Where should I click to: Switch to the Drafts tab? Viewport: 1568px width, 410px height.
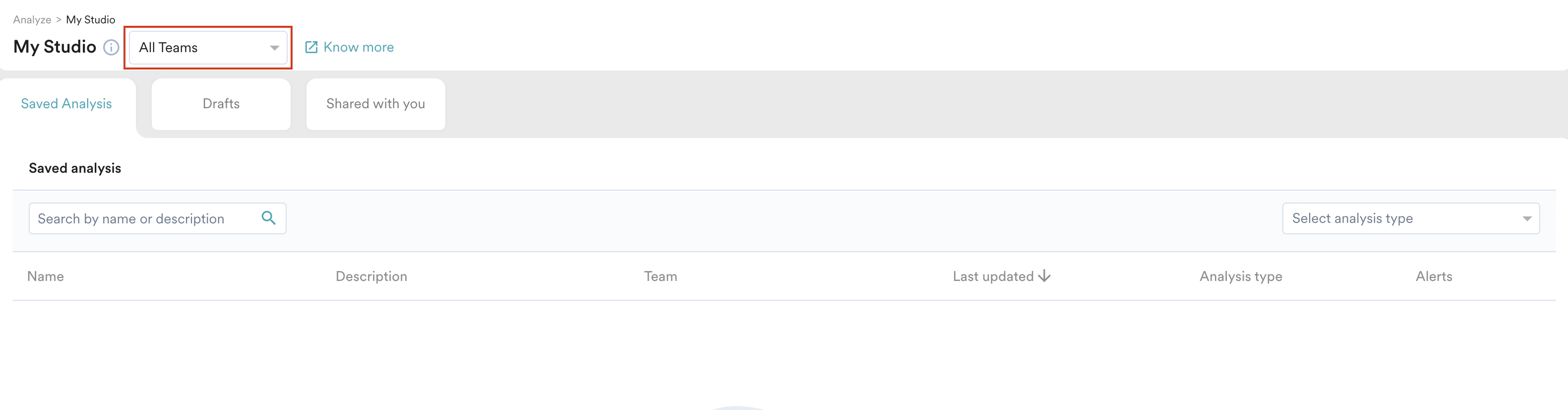click(220, 104)
